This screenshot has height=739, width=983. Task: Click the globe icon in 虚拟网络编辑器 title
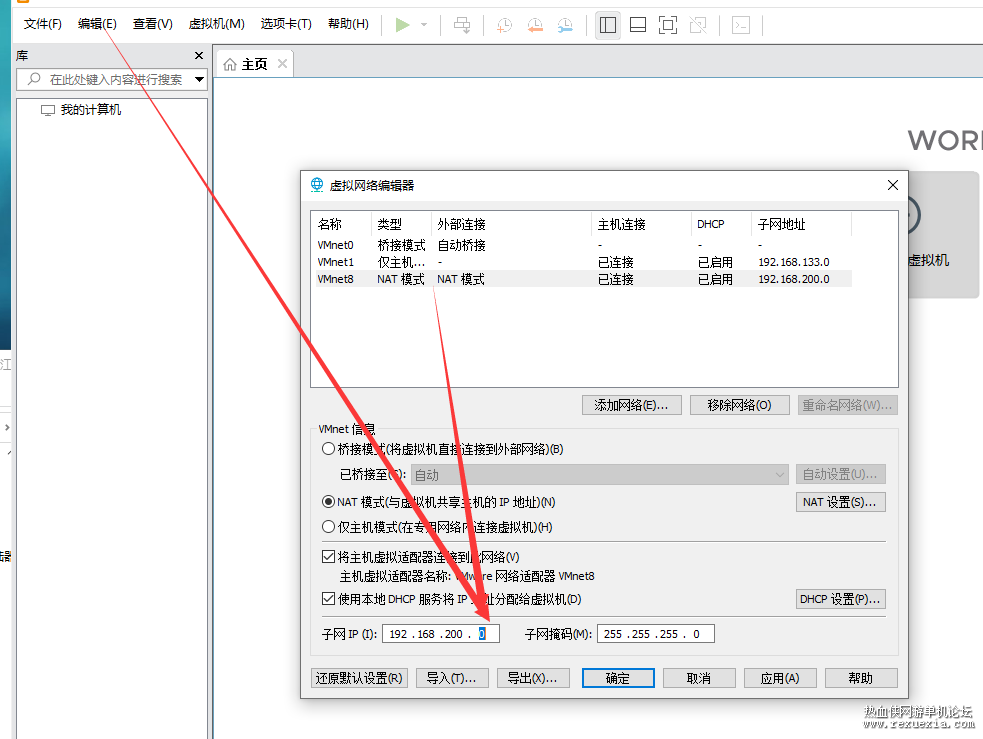(x=317, y=185)
